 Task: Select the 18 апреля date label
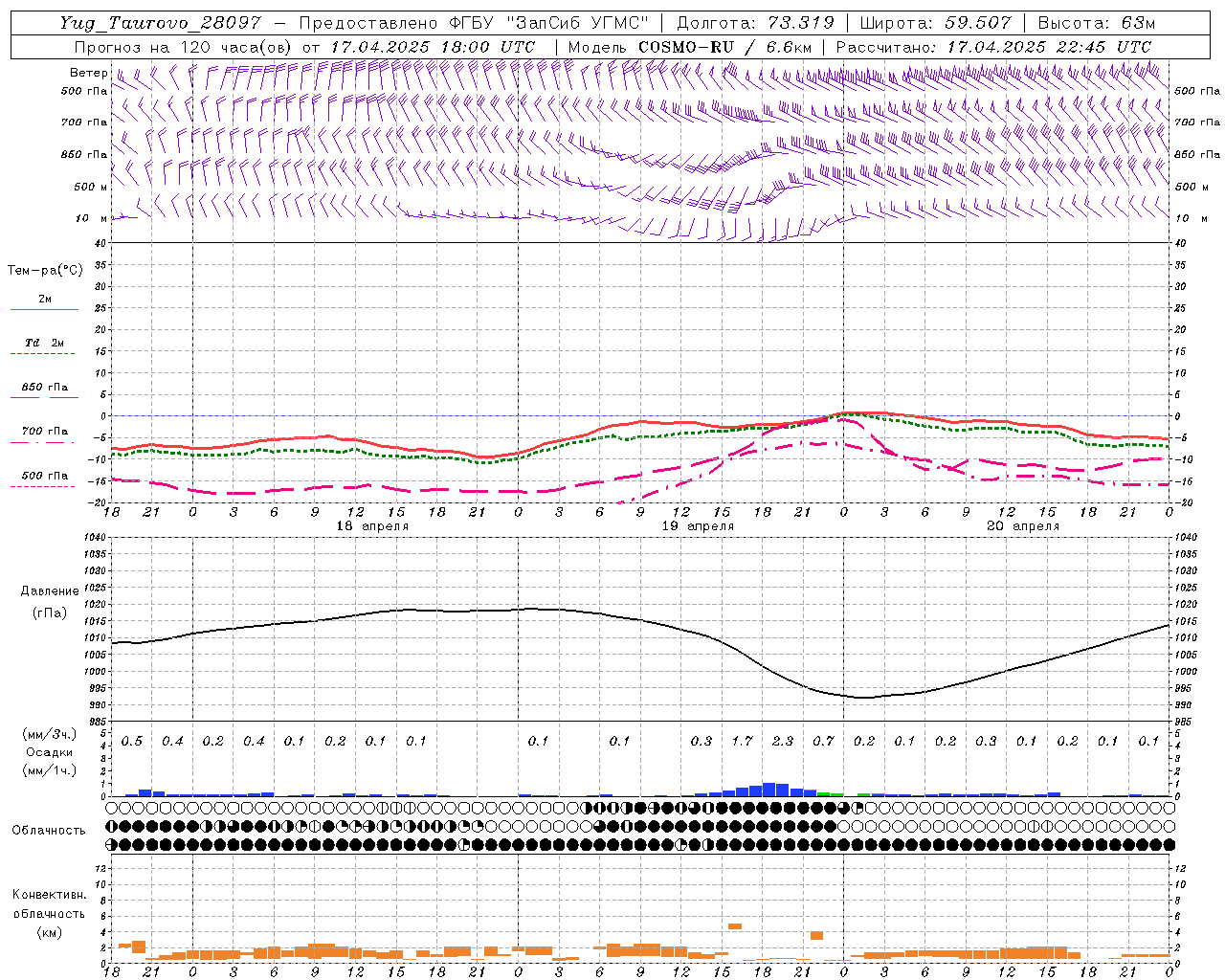click(x=372, y=526)
